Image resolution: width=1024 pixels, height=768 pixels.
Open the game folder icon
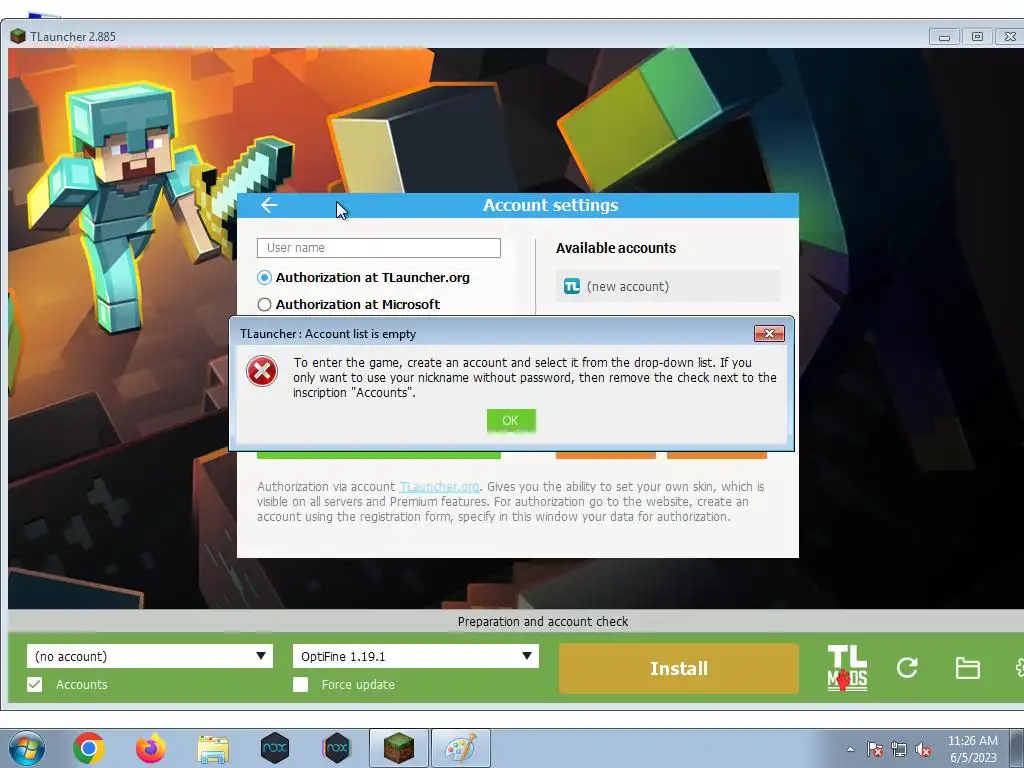point(967,668)
